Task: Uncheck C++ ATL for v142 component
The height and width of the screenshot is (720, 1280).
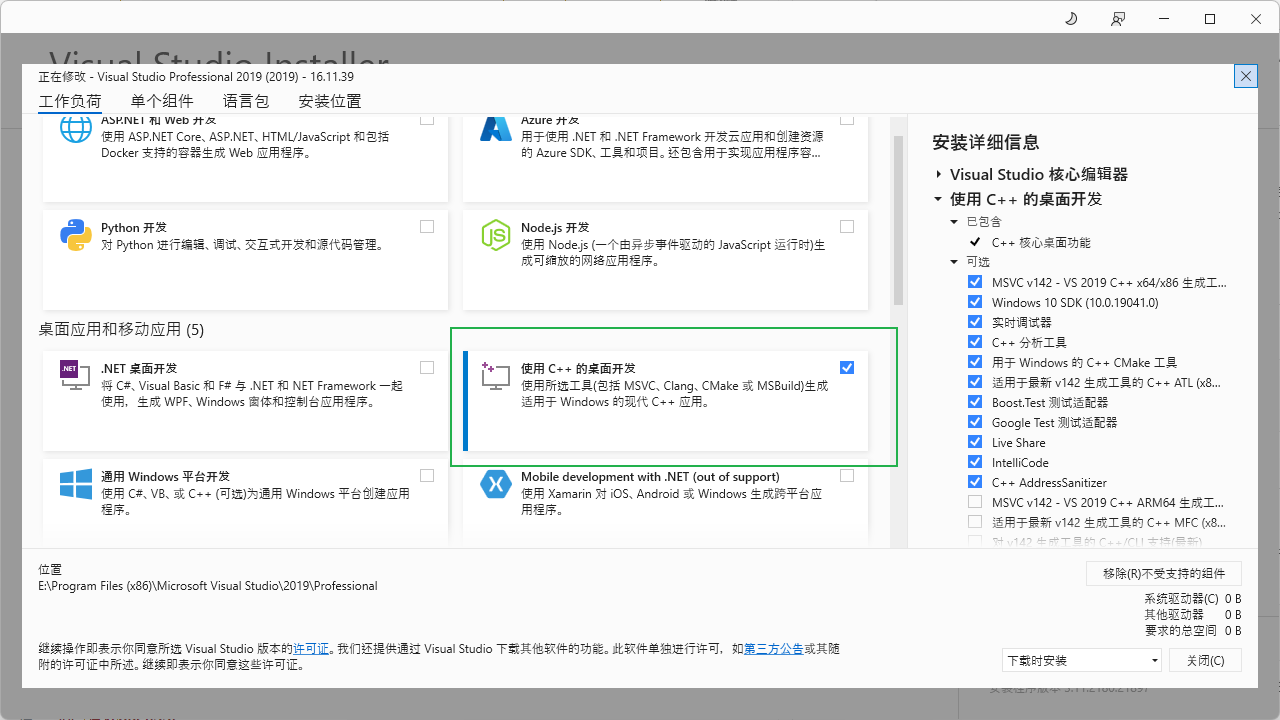Action: (x=975, y=382)
